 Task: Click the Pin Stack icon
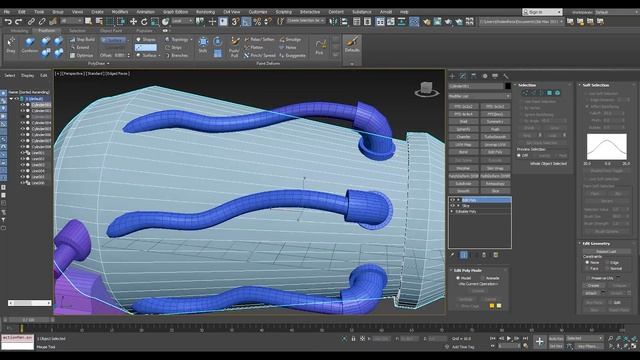452,255
